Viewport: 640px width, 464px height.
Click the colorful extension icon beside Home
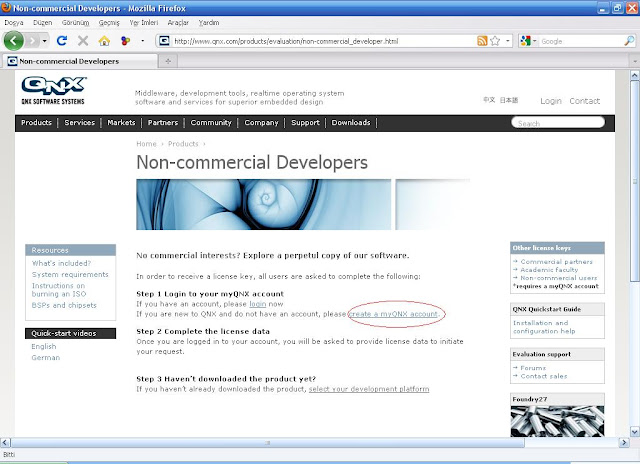point(126,41)
